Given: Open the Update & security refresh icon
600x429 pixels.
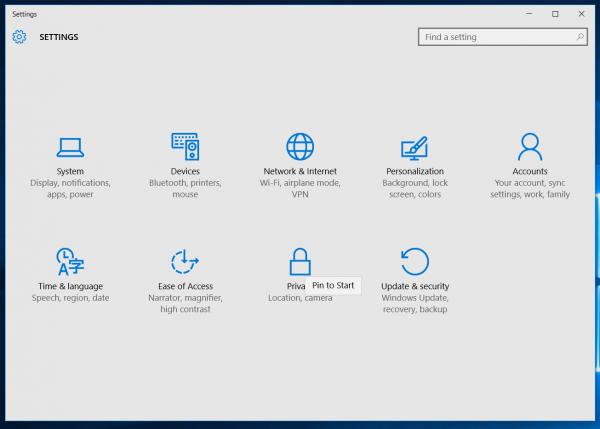Looking at the screenshot, I should (x=415, y=262).
